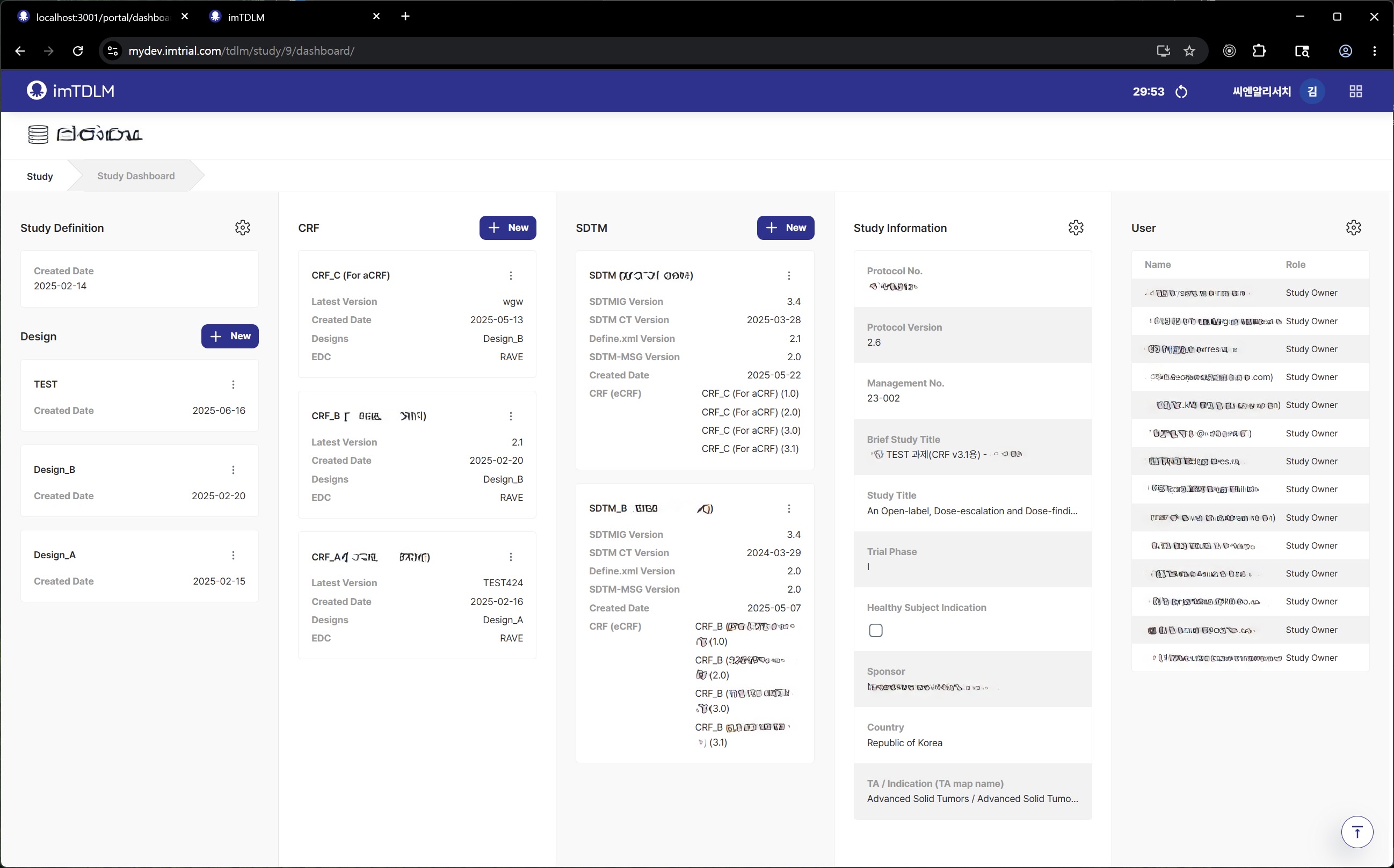The width and height of the screenshot is (1394, 868).
Task: Select the Study Dashboard breadcrumb tab
Action: pos(135,176)
